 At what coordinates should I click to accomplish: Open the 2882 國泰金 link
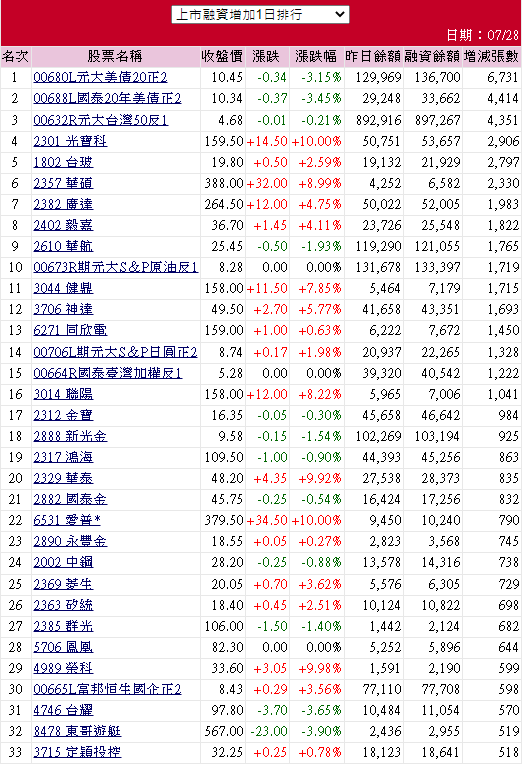pyautogui.click(x=70, y=499)
